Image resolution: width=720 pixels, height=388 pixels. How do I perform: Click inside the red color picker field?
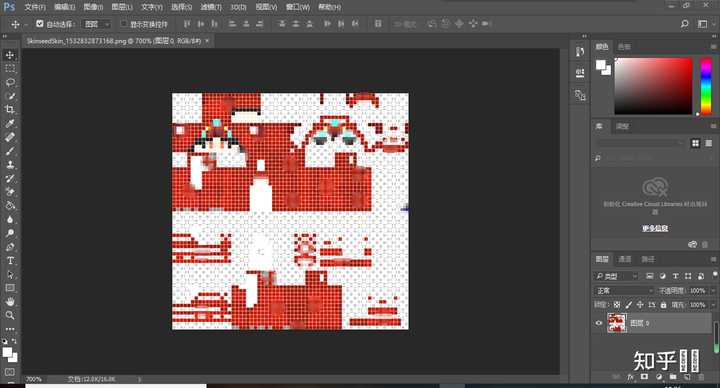[x=653, y=86]
